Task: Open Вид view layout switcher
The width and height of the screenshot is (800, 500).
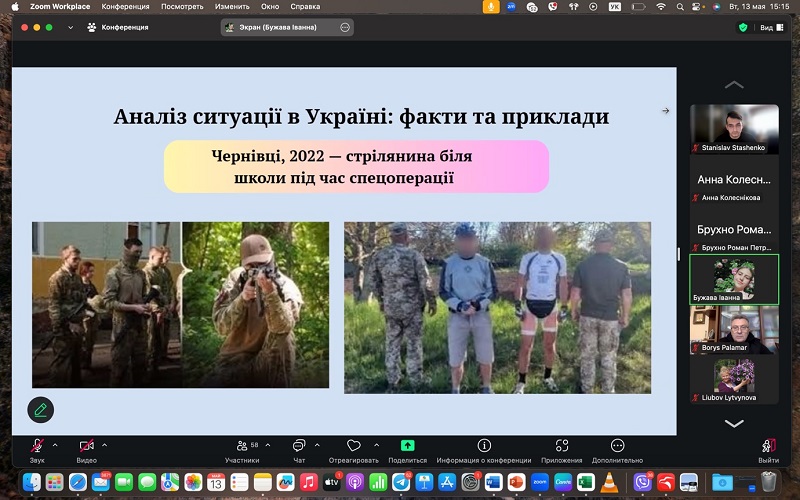Action: pos(771,28)
